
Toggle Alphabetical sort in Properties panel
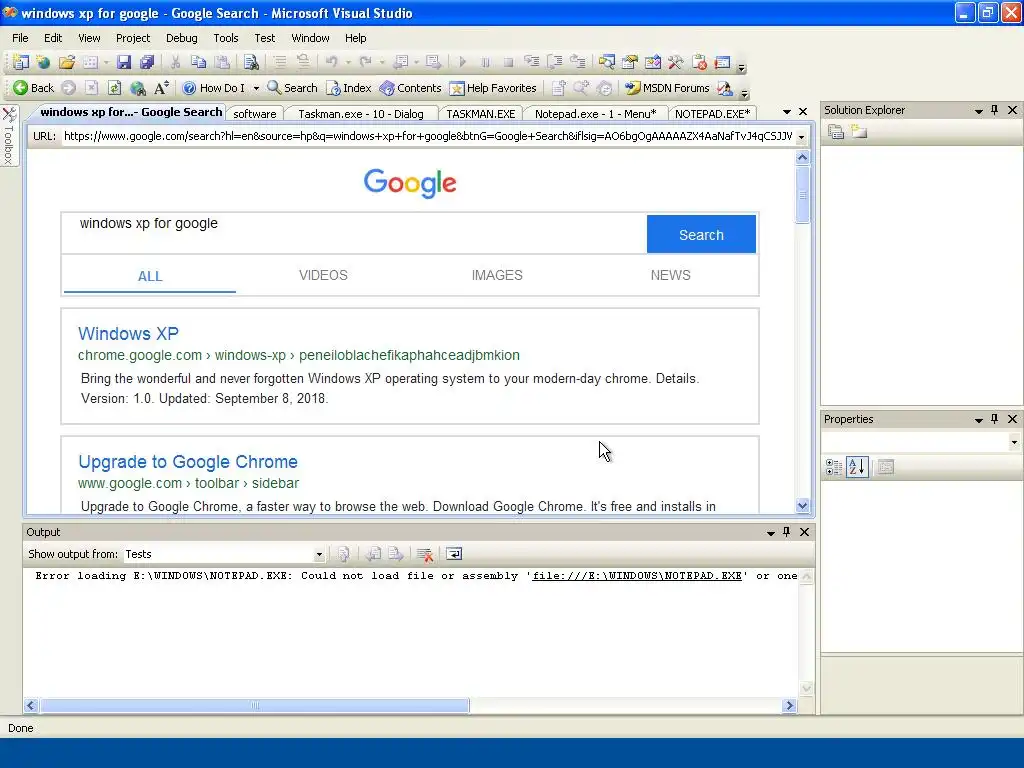coord(857,467)
